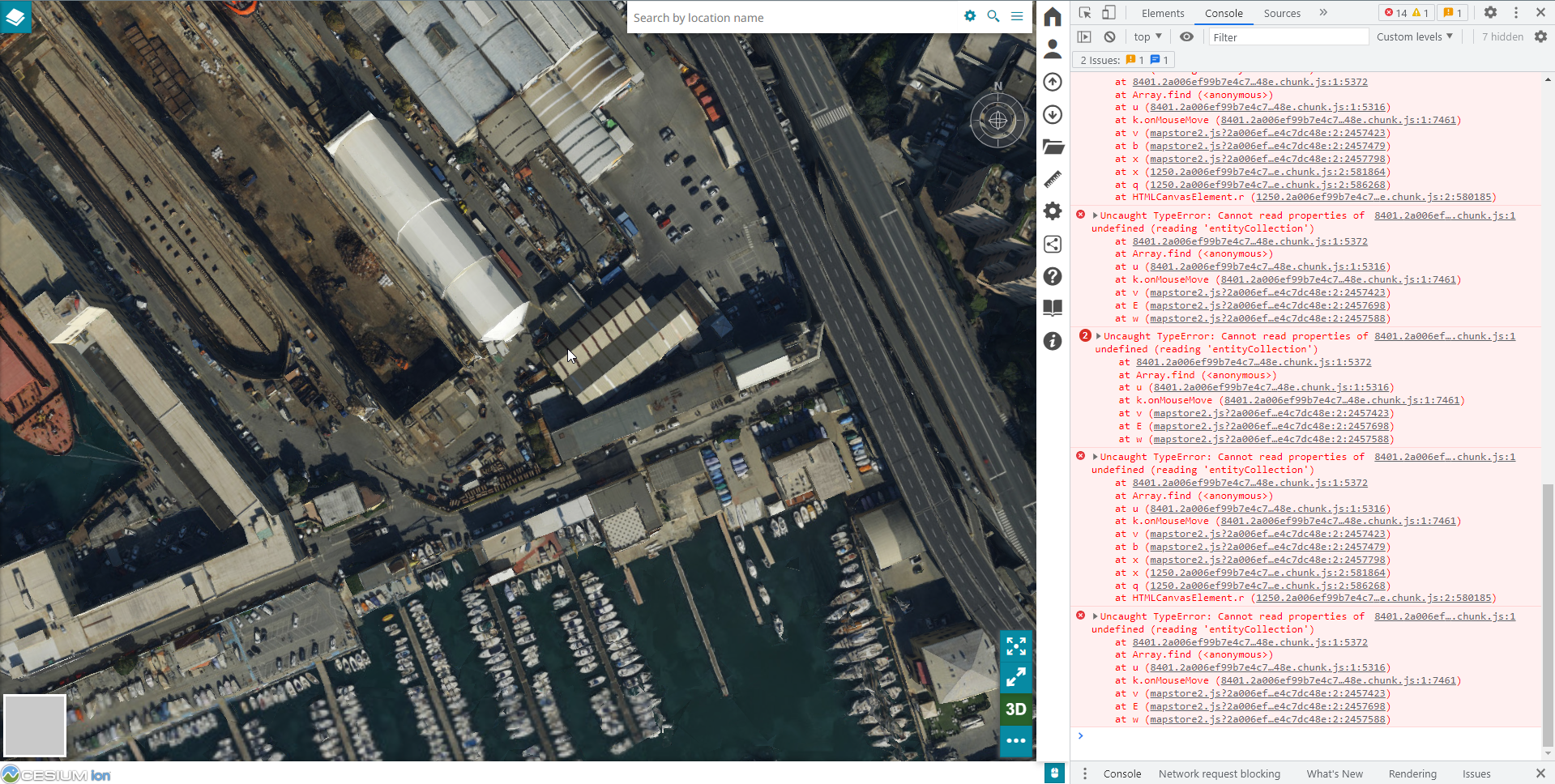Click the console prompt input line
1555x784 pixels.
pos(1309,736)
